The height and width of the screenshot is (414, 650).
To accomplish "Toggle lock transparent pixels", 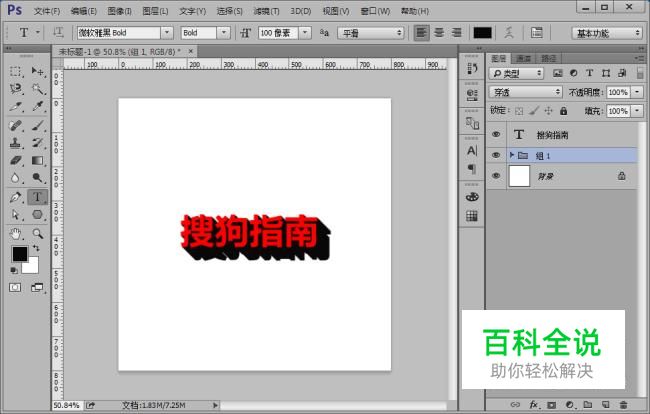I will coord(519,111).
